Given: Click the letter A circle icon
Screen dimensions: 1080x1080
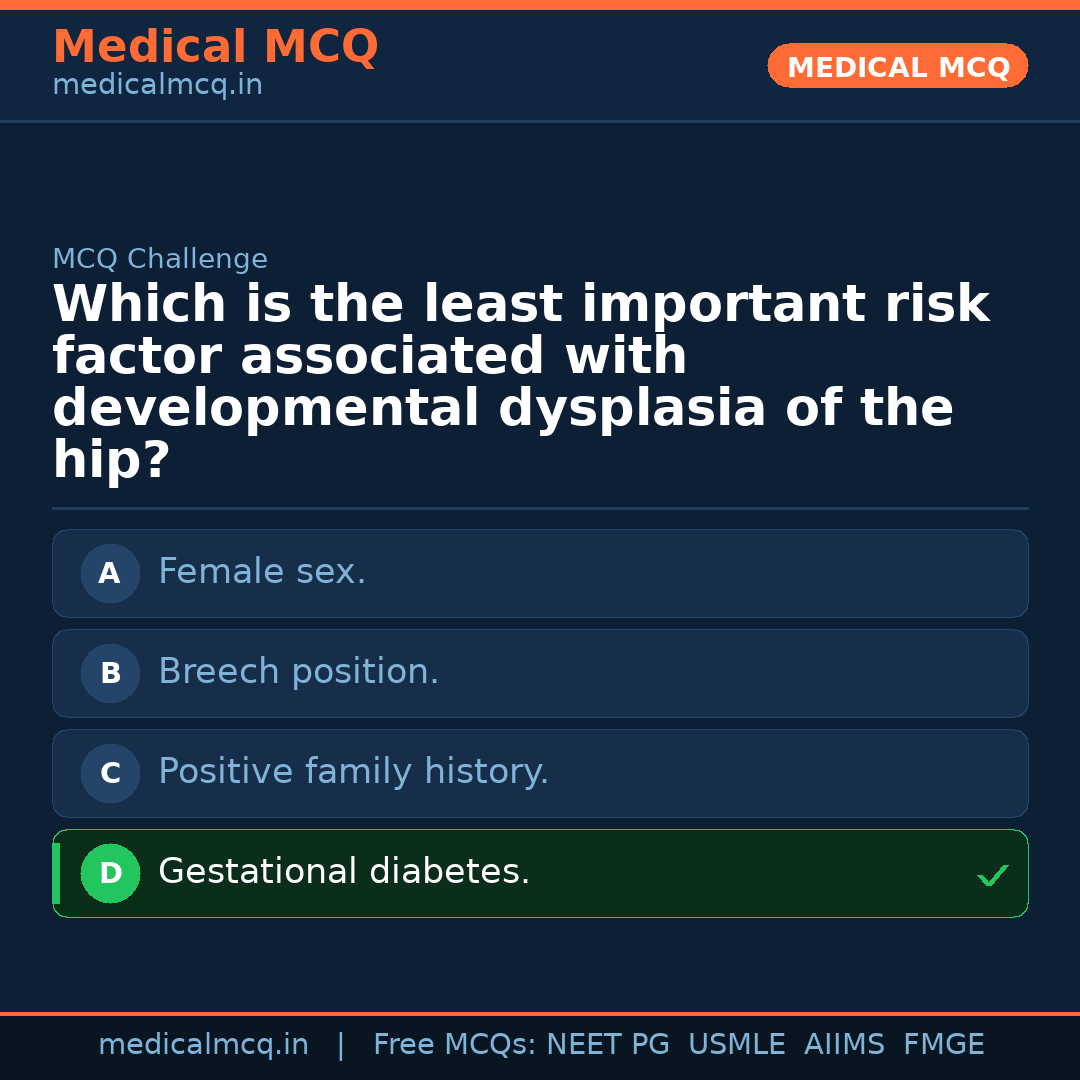Looking at the screenshot, I should click(x=110, y=573).
